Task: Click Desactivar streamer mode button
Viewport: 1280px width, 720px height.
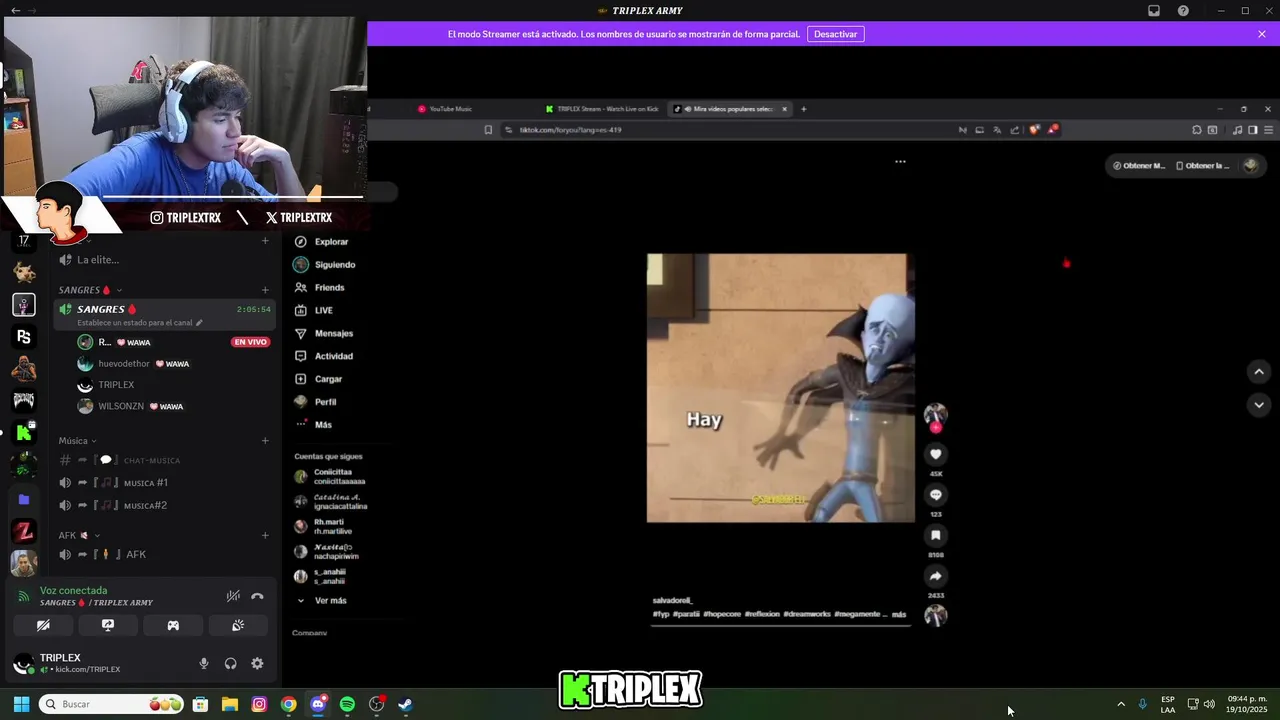Action: (836, 34)
